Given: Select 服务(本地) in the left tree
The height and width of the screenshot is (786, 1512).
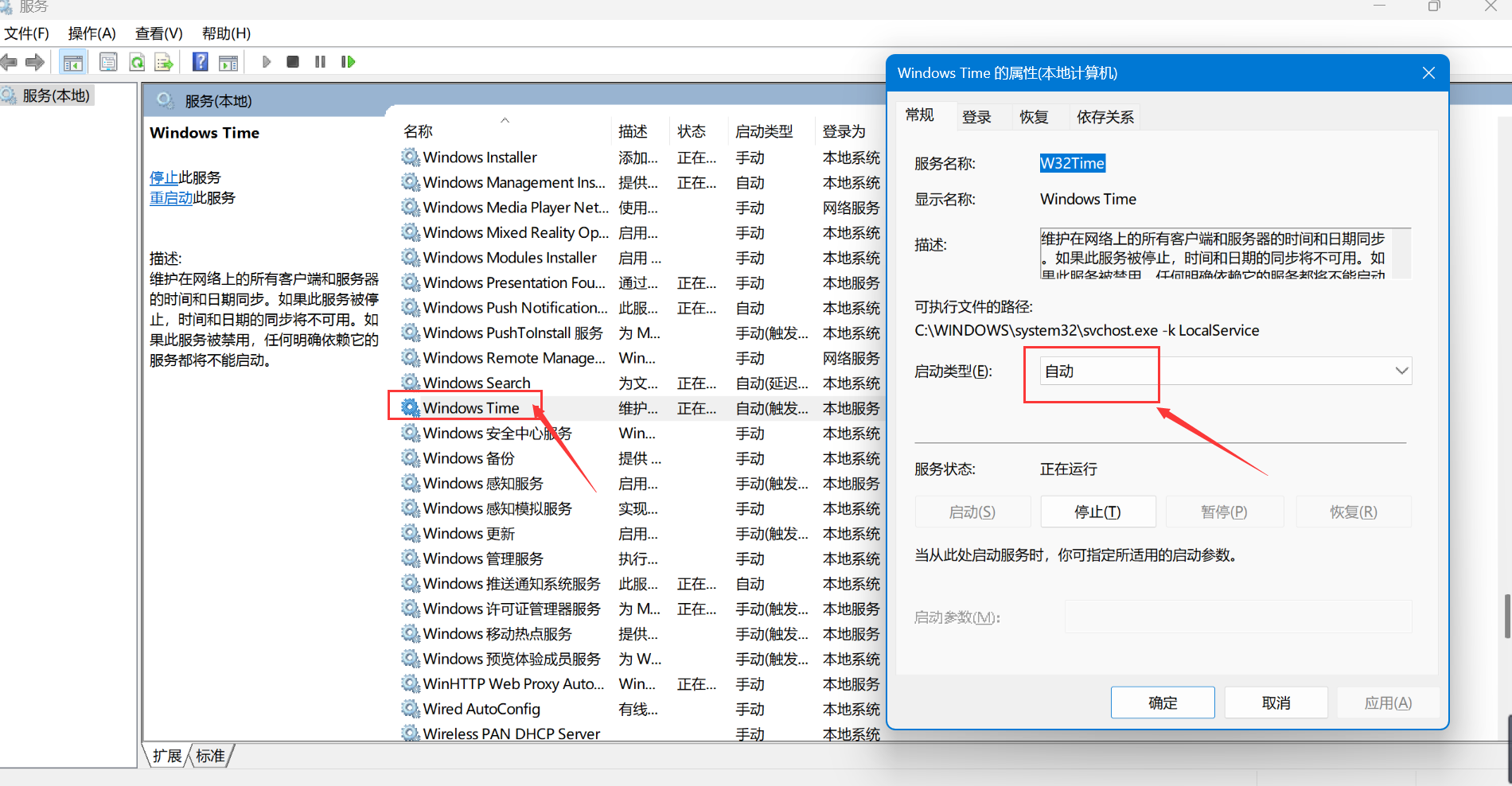Looking at the screenshot, I should [x=47, y=95].
